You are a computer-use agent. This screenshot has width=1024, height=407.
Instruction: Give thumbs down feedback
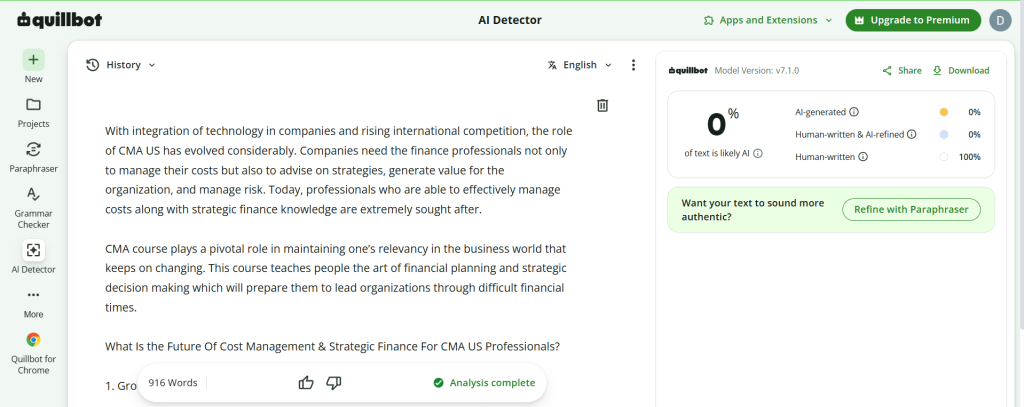334,383
